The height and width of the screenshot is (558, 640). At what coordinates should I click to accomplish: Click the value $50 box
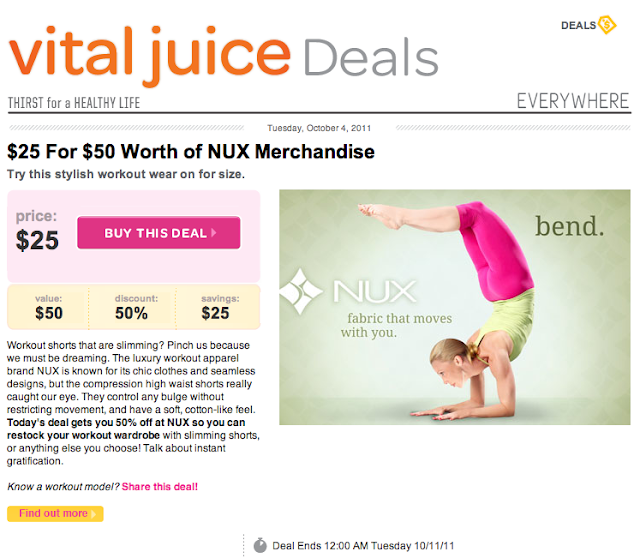(x=49, y=307)
